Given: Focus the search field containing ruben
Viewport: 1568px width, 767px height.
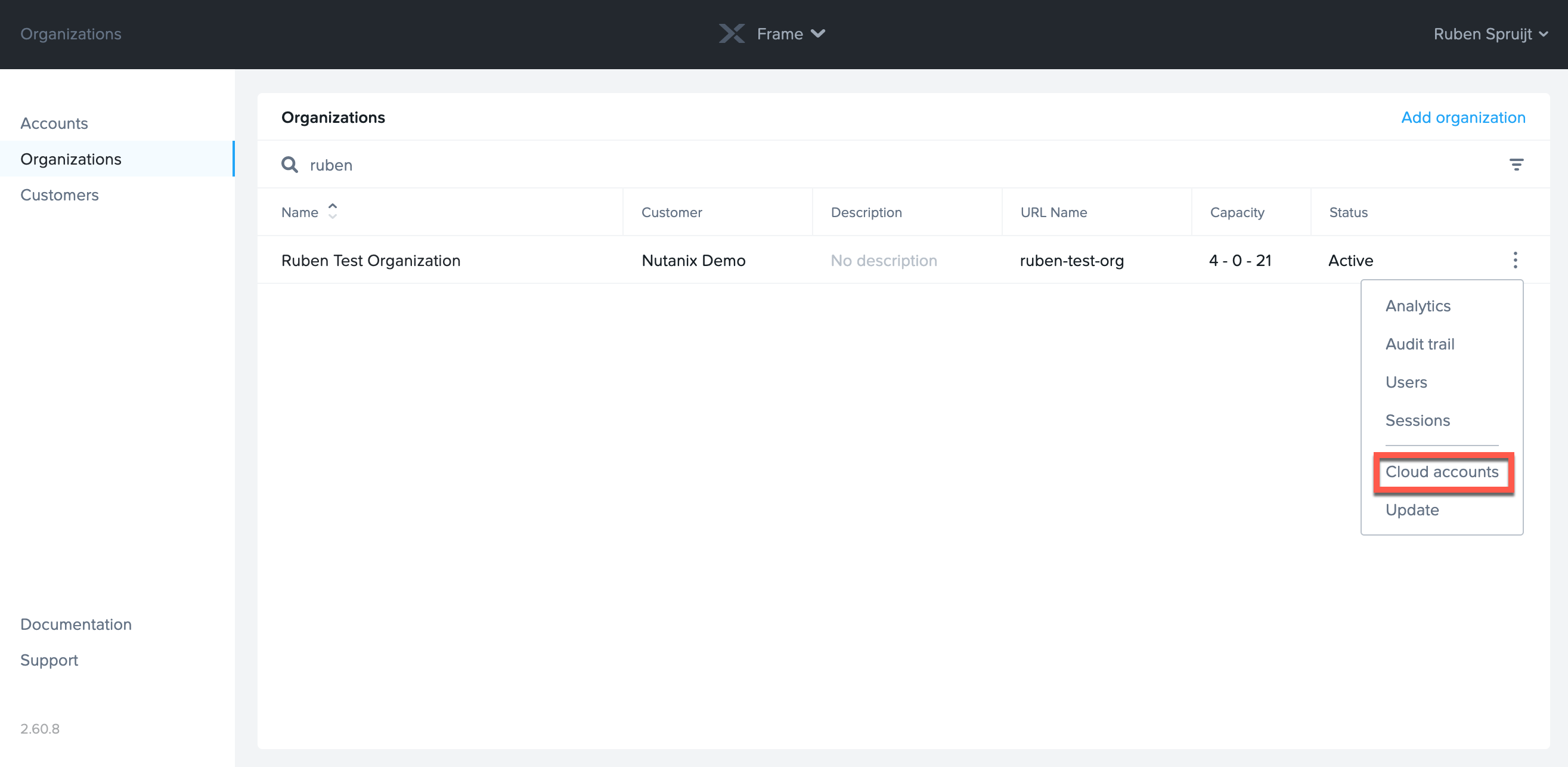Looking at the screenshot, I should coord(730,165).
